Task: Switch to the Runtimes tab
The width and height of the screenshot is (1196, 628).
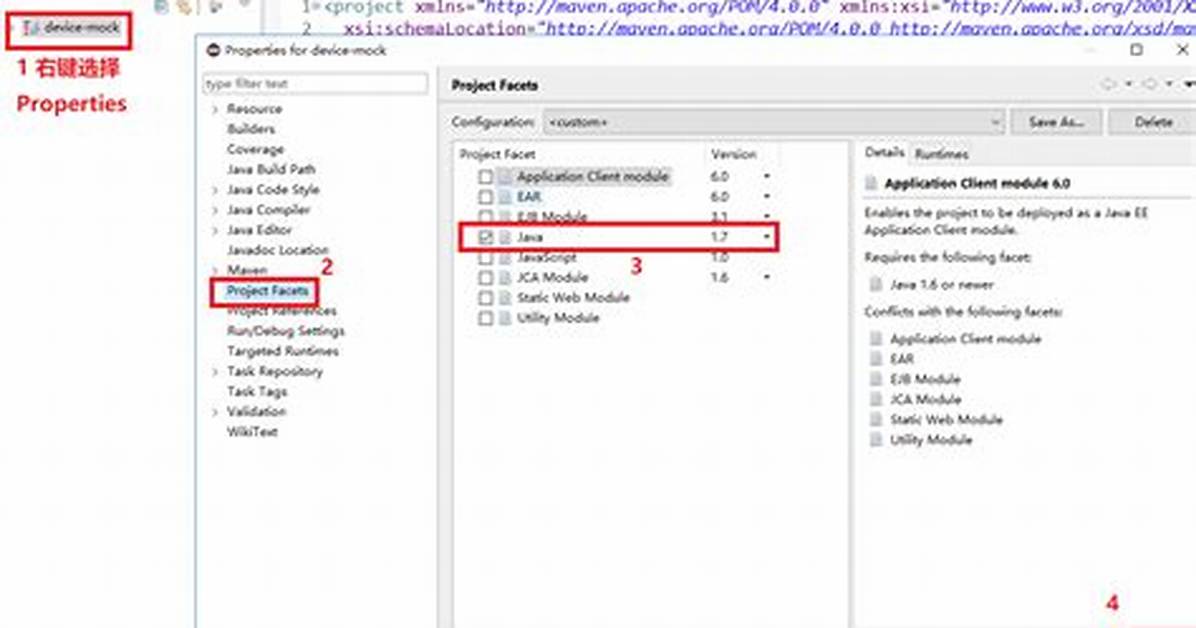Action: click(x=941, y=154)
